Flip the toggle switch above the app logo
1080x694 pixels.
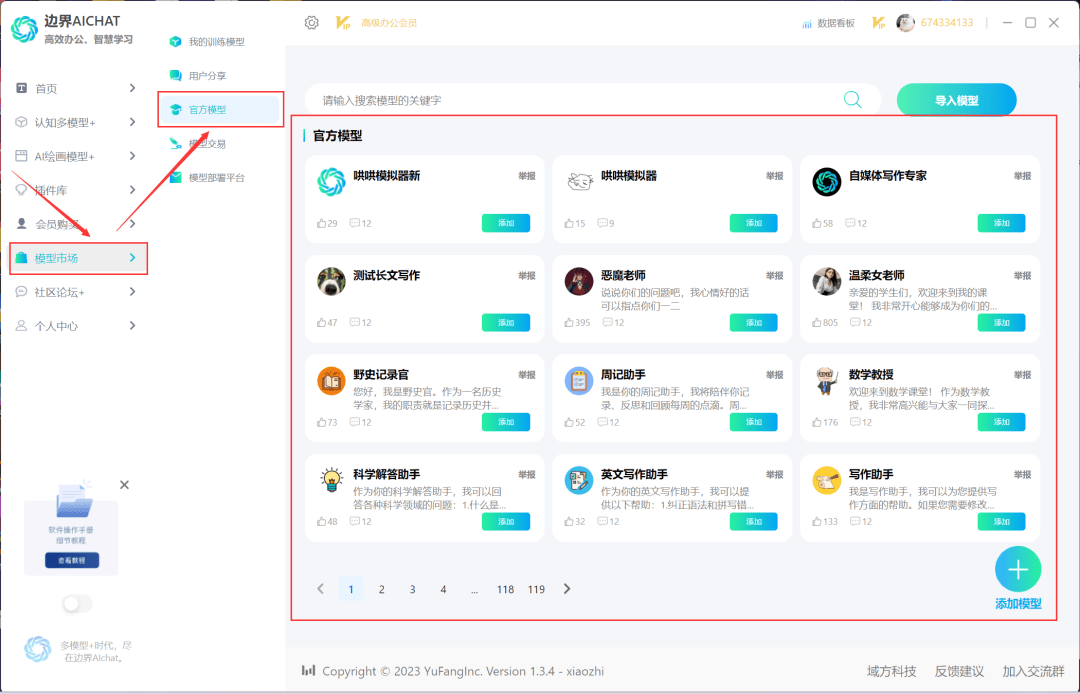click(x=77, y=604)
